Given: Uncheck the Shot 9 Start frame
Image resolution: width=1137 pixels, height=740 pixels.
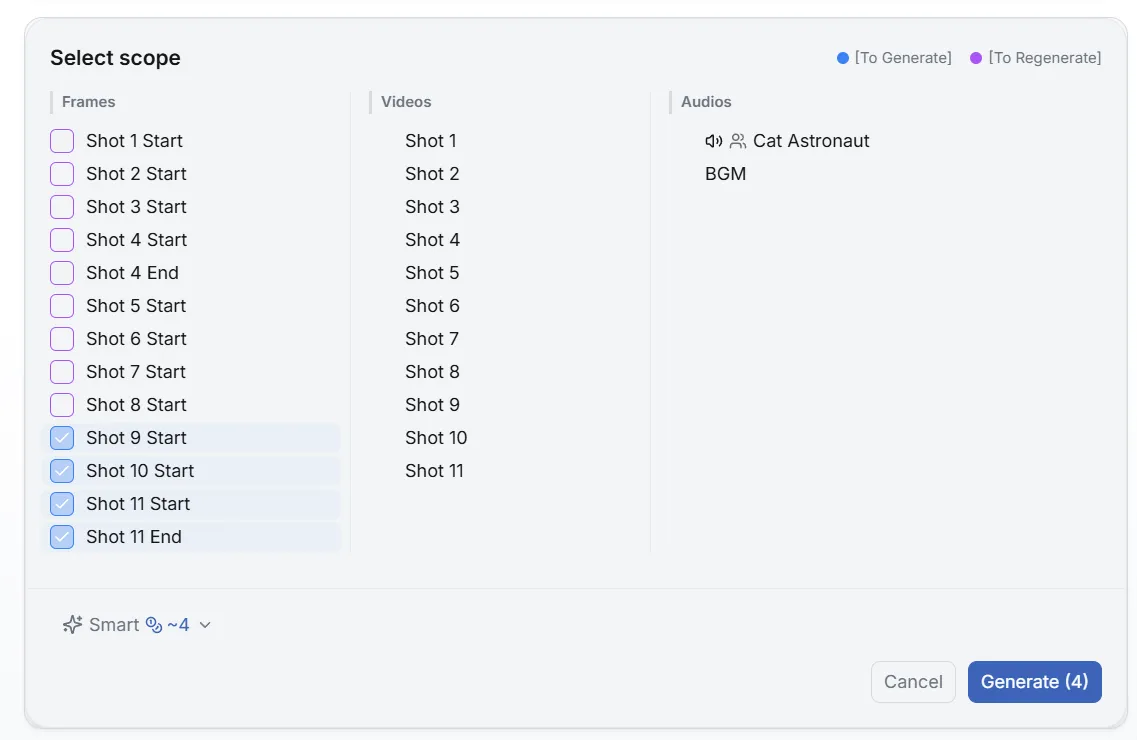Looking at the screenshot, I should pos(61,437).
